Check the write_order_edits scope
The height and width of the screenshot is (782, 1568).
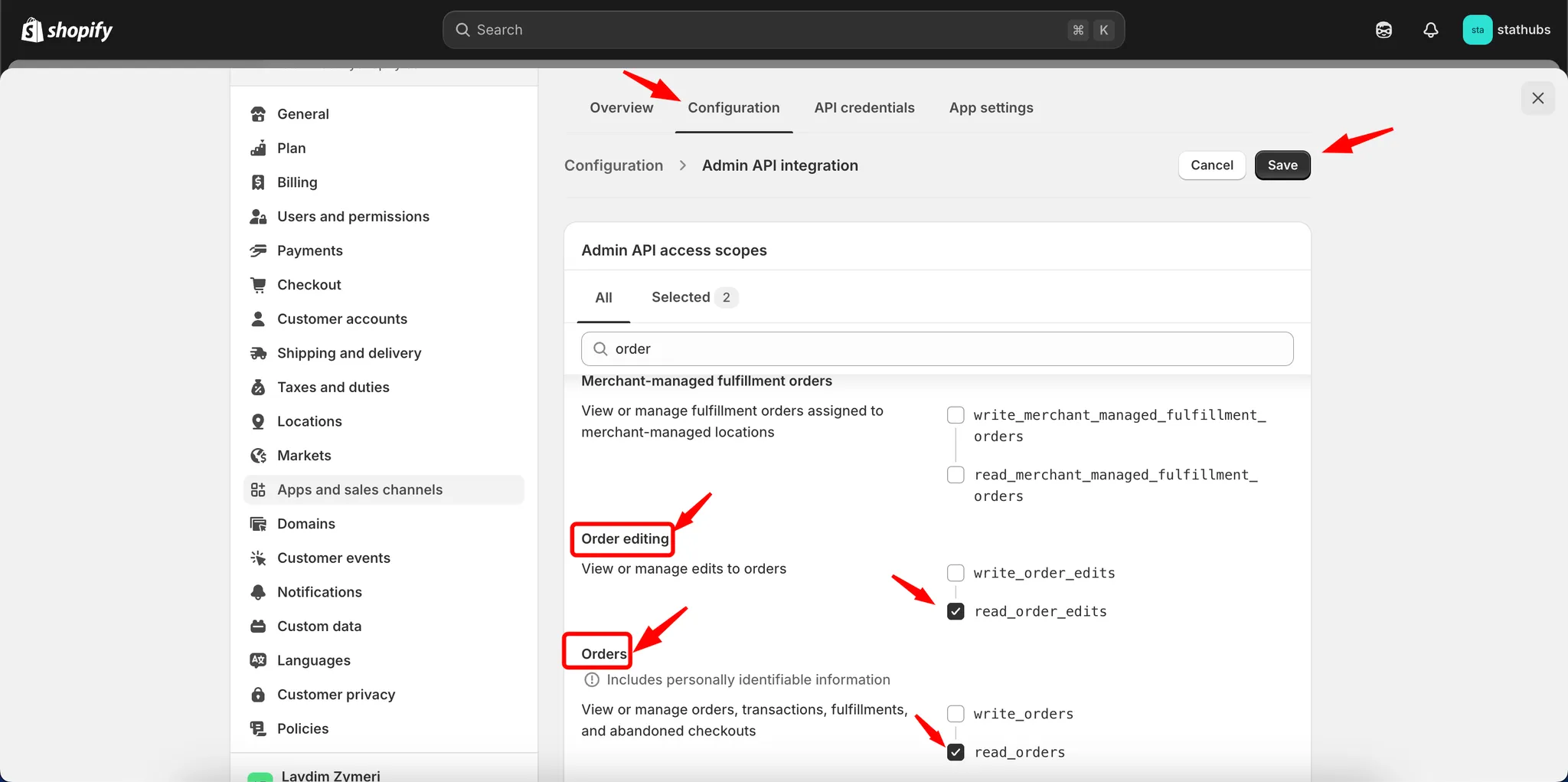click(955, 573)
